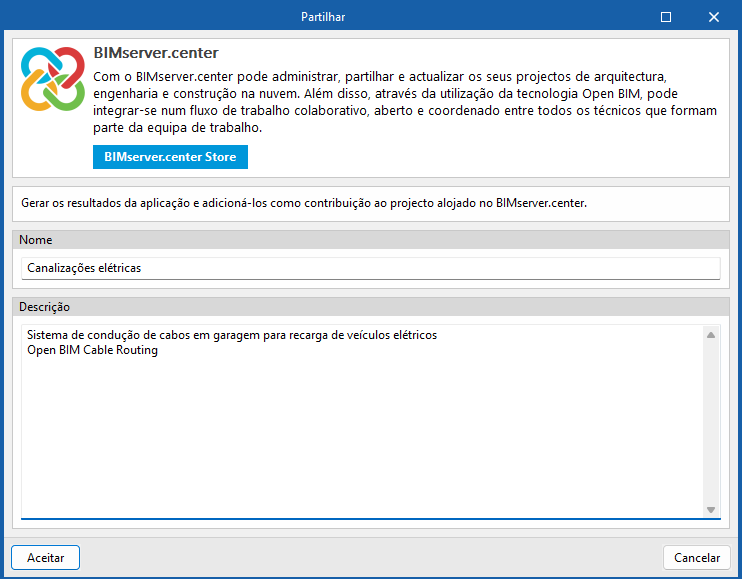
Task: Focus the Nome input field
Action: click(371, 268)
